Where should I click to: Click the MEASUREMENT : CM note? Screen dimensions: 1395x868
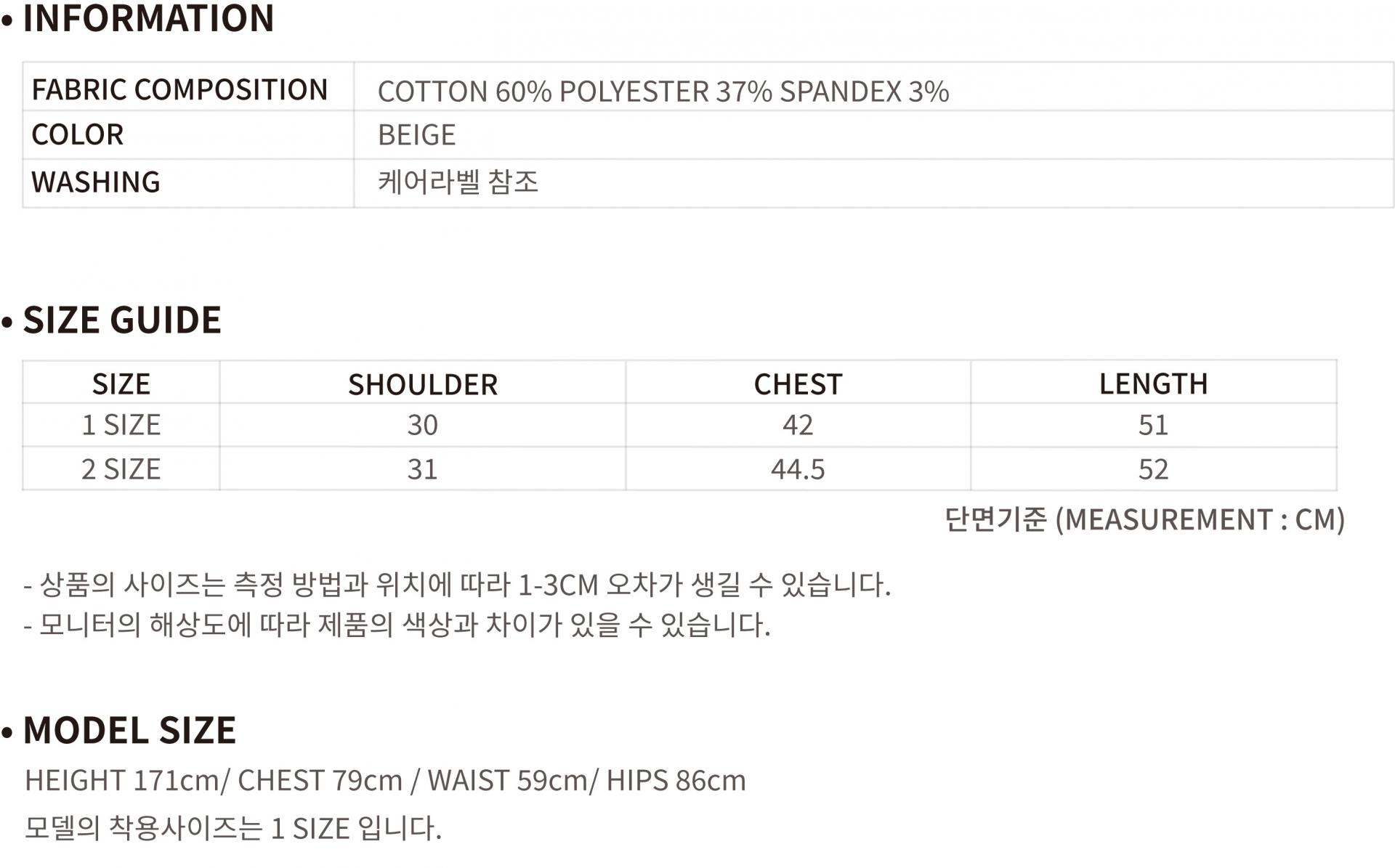(1144, 519)
